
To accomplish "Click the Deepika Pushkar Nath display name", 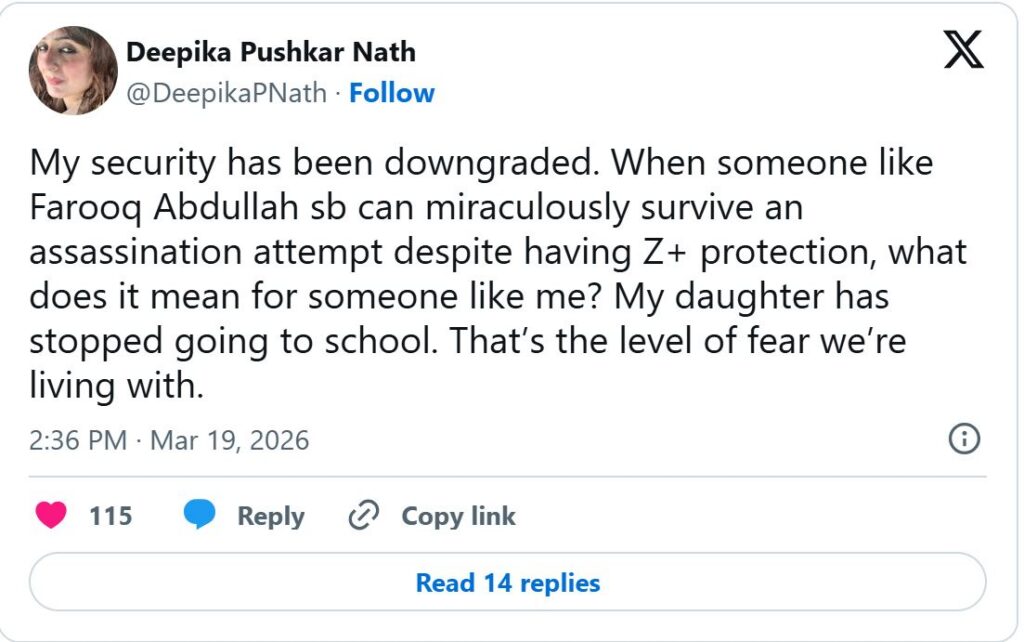I will [x=271, y=52].
